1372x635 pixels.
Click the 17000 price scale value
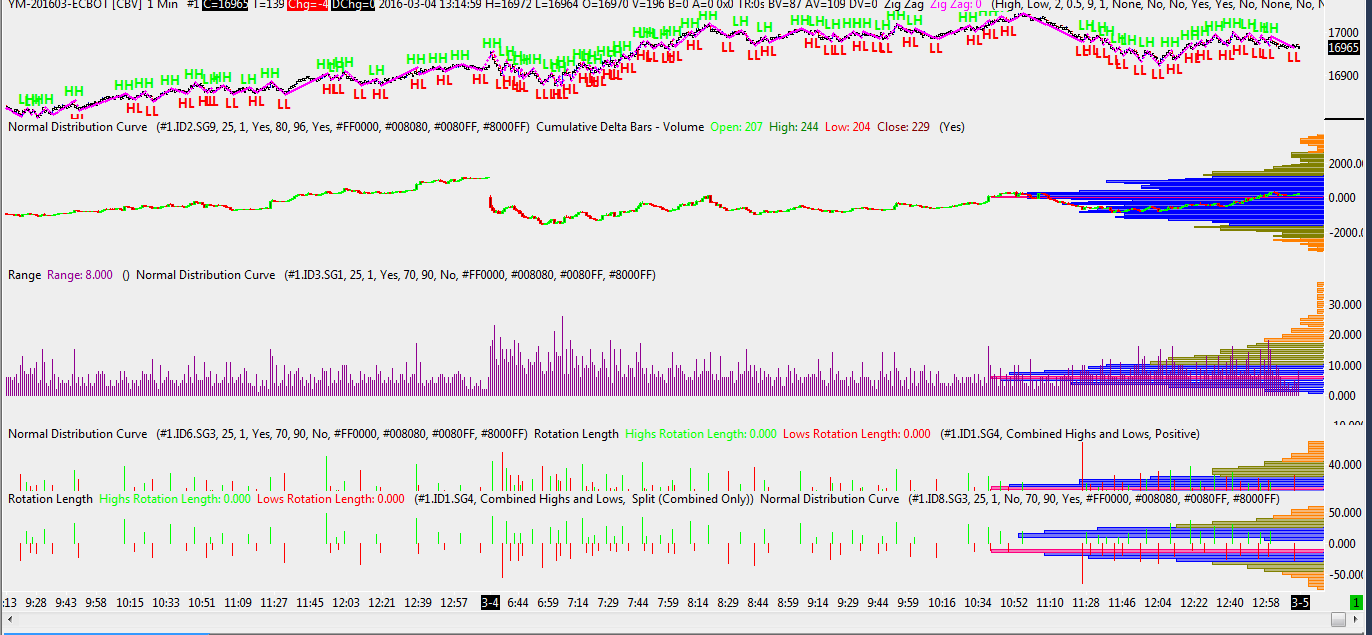pyautogui.click(x=1343, y=32)
